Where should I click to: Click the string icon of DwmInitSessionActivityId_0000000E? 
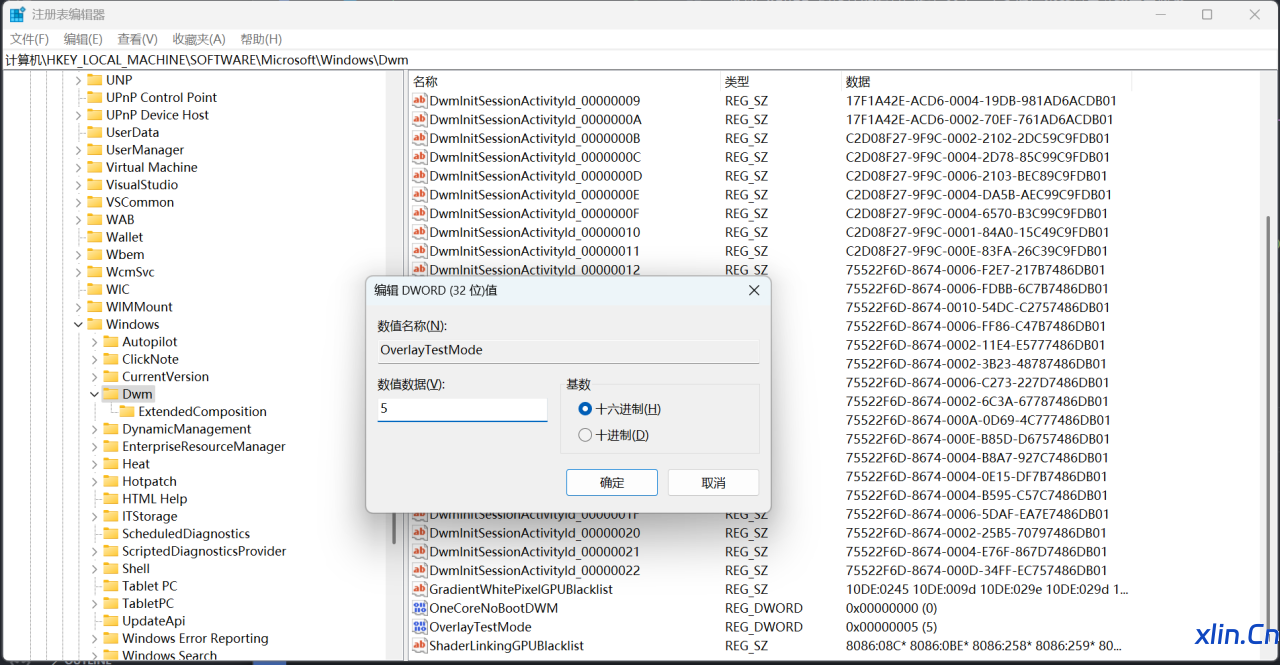[420, 195]
